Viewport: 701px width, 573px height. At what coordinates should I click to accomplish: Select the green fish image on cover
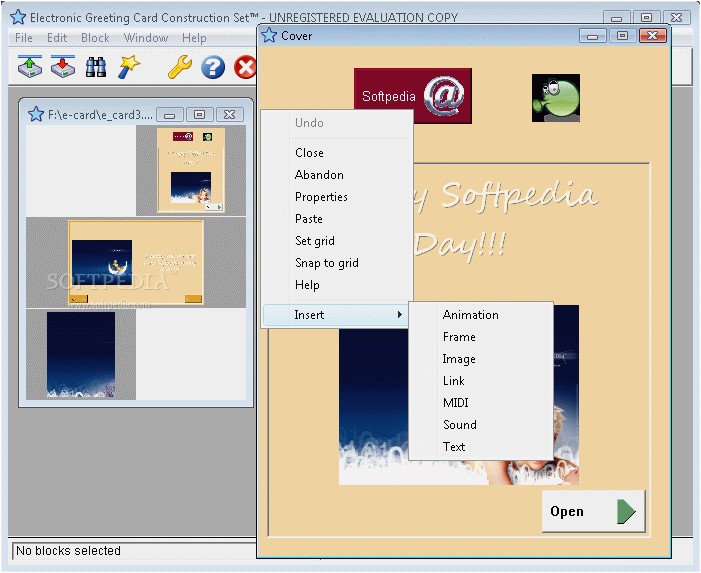pyautogui.click(x=556, y=98)
